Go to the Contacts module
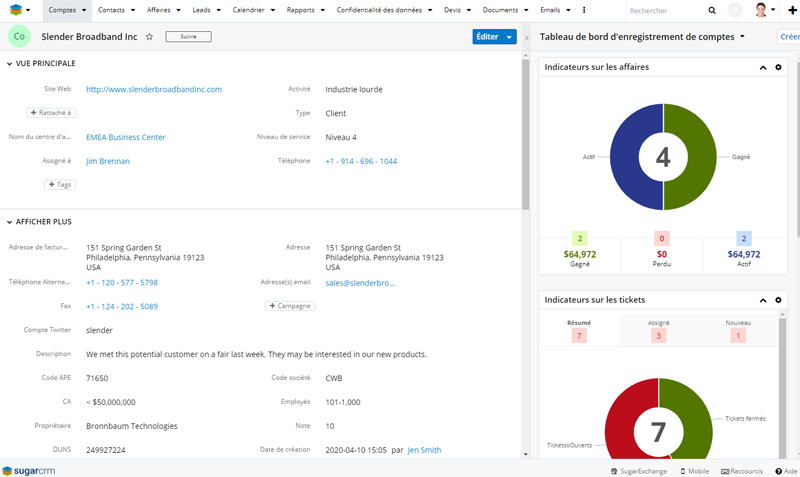Viewport: 800px width, 477px height. tap(111, 10)
